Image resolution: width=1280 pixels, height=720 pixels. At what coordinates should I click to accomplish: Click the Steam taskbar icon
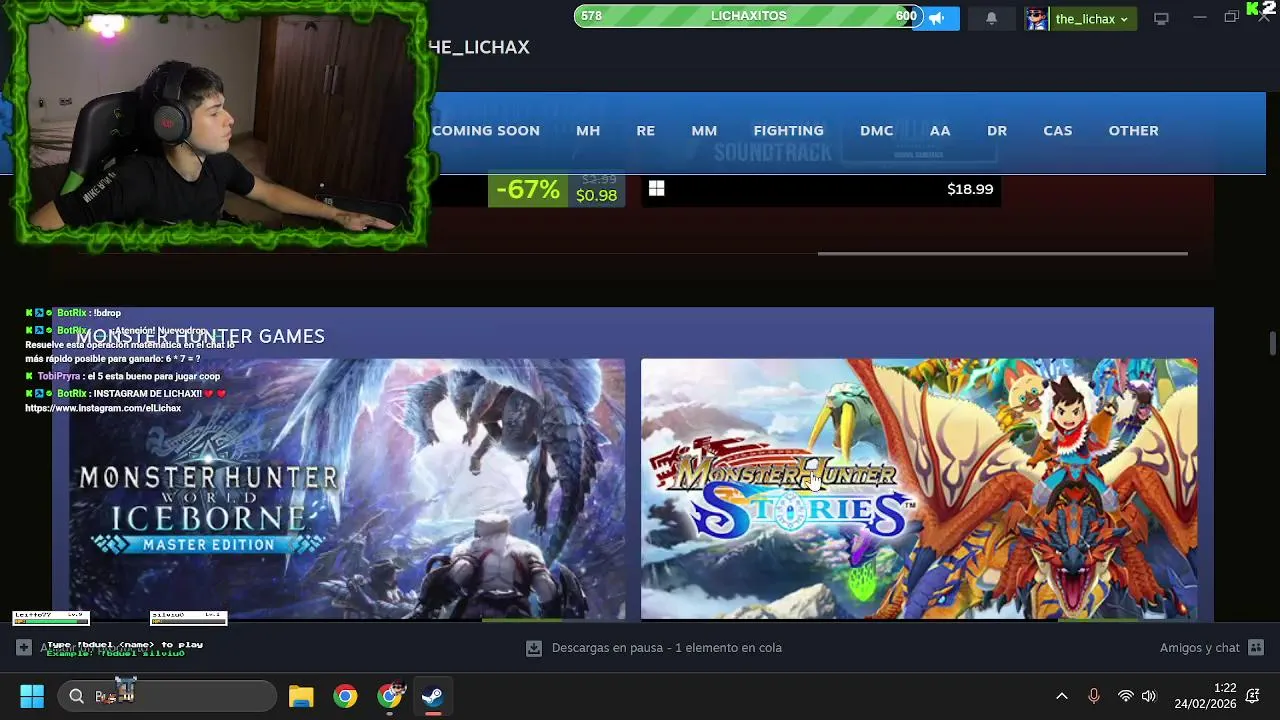coord(432,696)
